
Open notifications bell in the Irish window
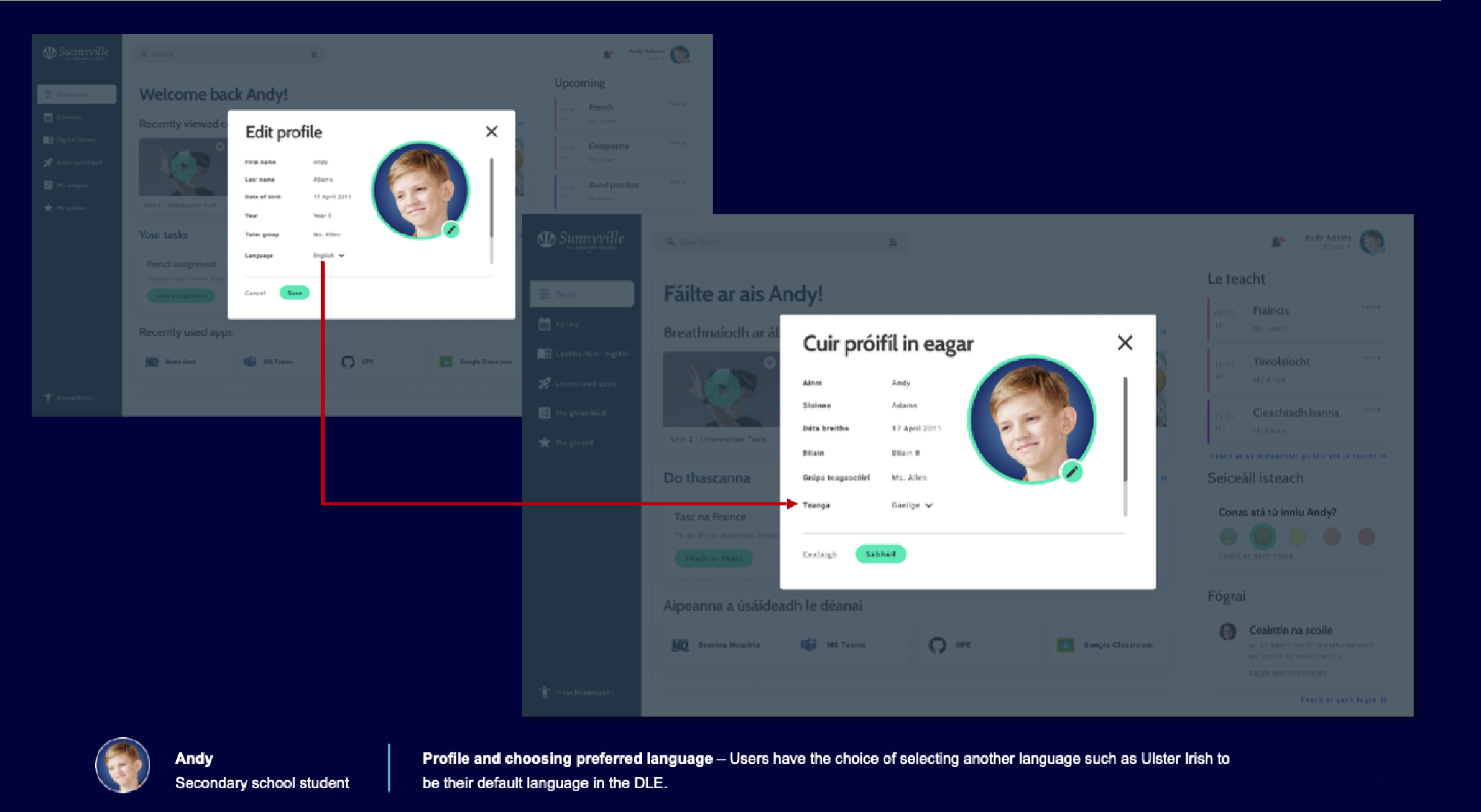1276,241
